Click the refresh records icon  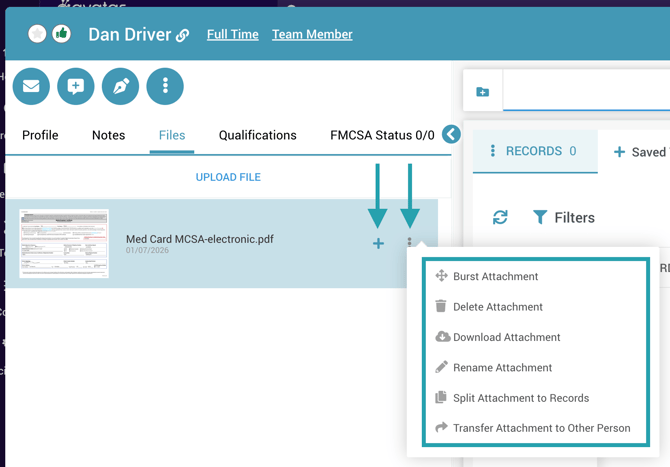coord(500,217)
